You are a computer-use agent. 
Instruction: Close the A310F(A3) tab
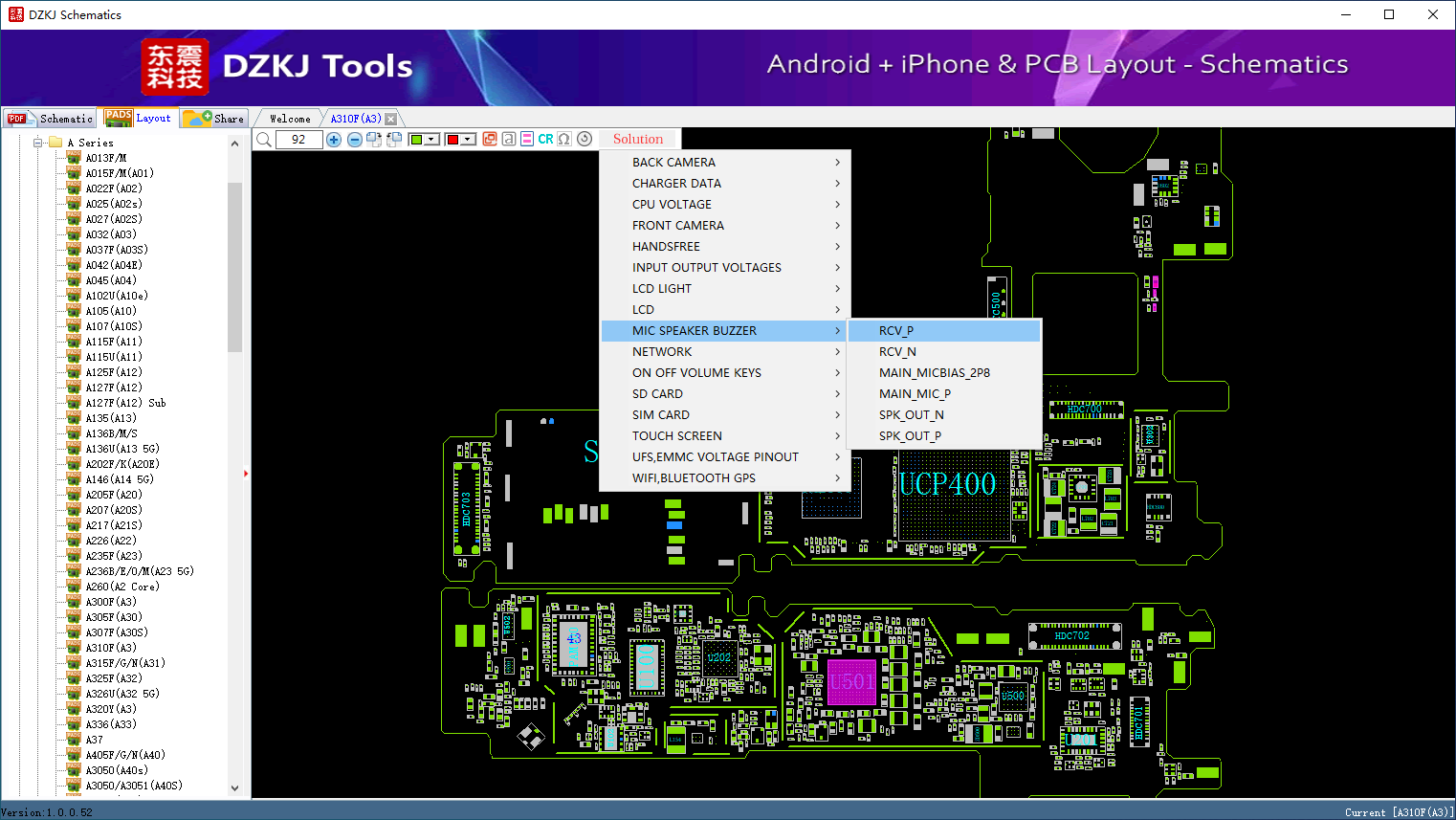click(x=390, y=120)
